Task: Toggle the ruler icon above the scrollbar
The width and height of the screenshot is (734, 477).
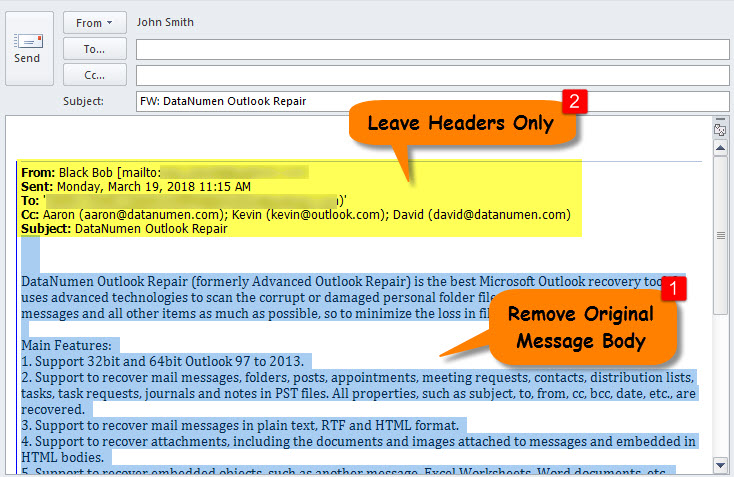Action: [x=719, y=130]
